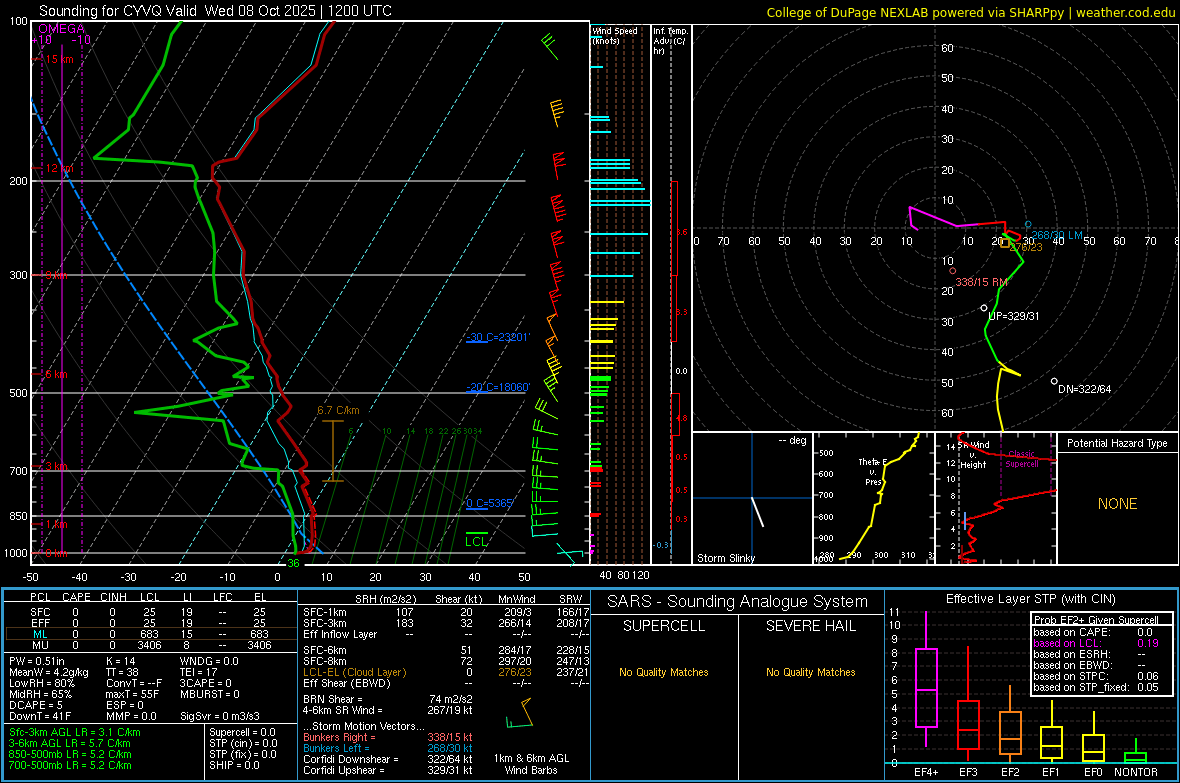Click the weather.cod.edu NEXLAB credit text
1180x783 pixels.
(971, 12)
